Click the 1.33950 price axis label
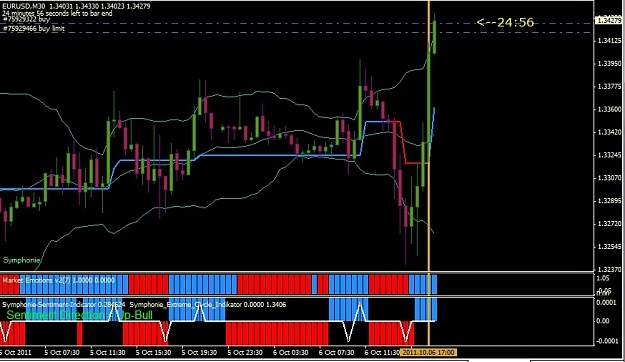 coord(609,64)
